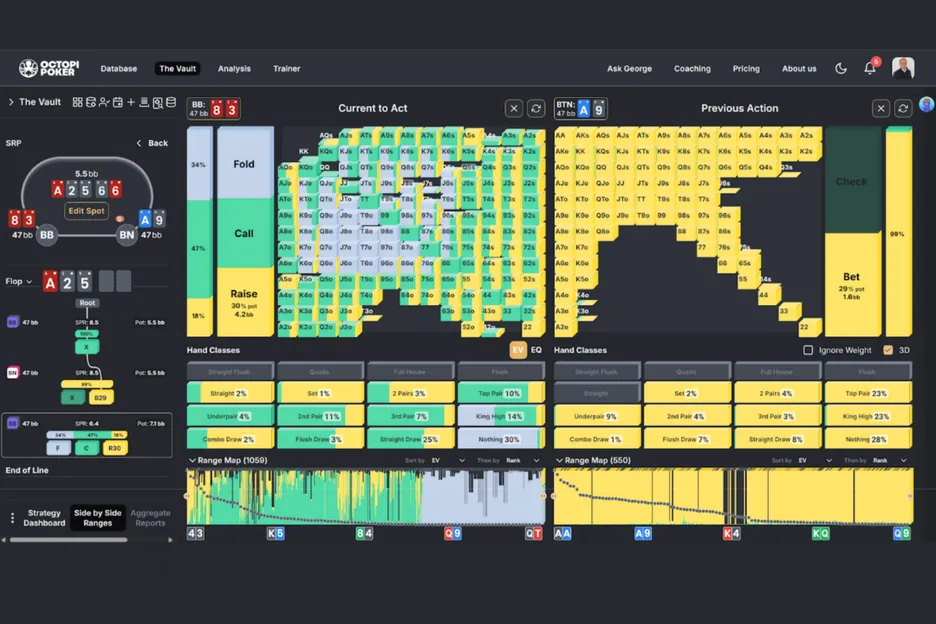Collapse the Range Map (1059) section
This screenshot has height=624, width=936.
point(192,460)
